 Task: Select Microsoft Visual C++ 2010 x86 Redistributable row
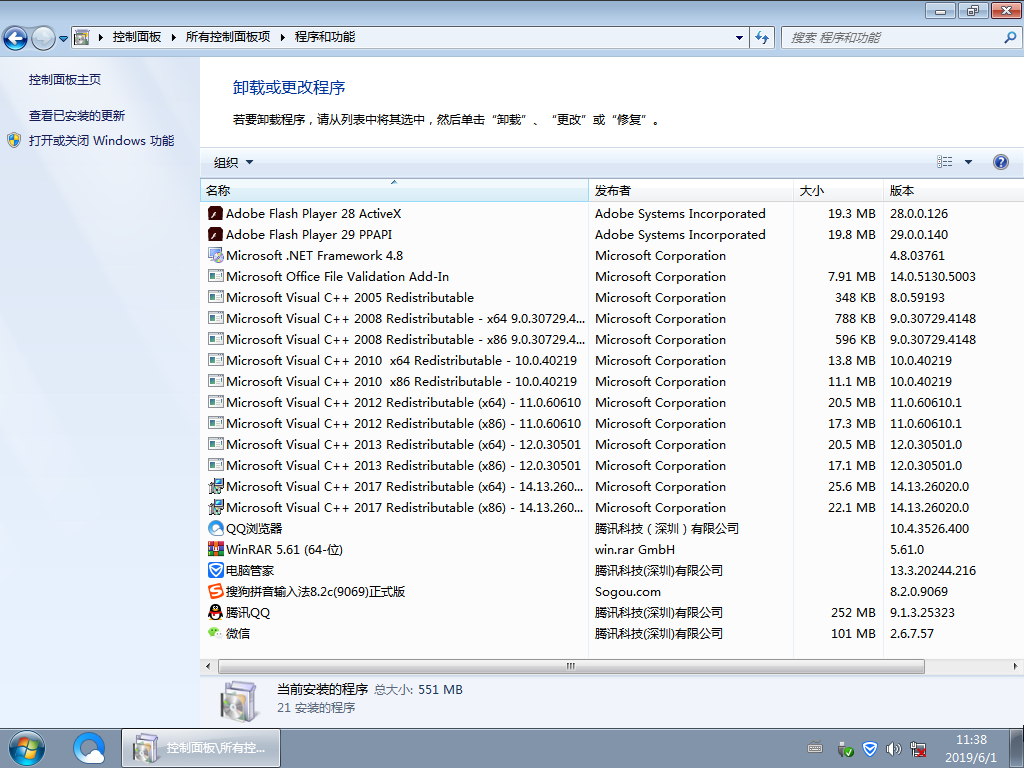click(x=612, y=381)
